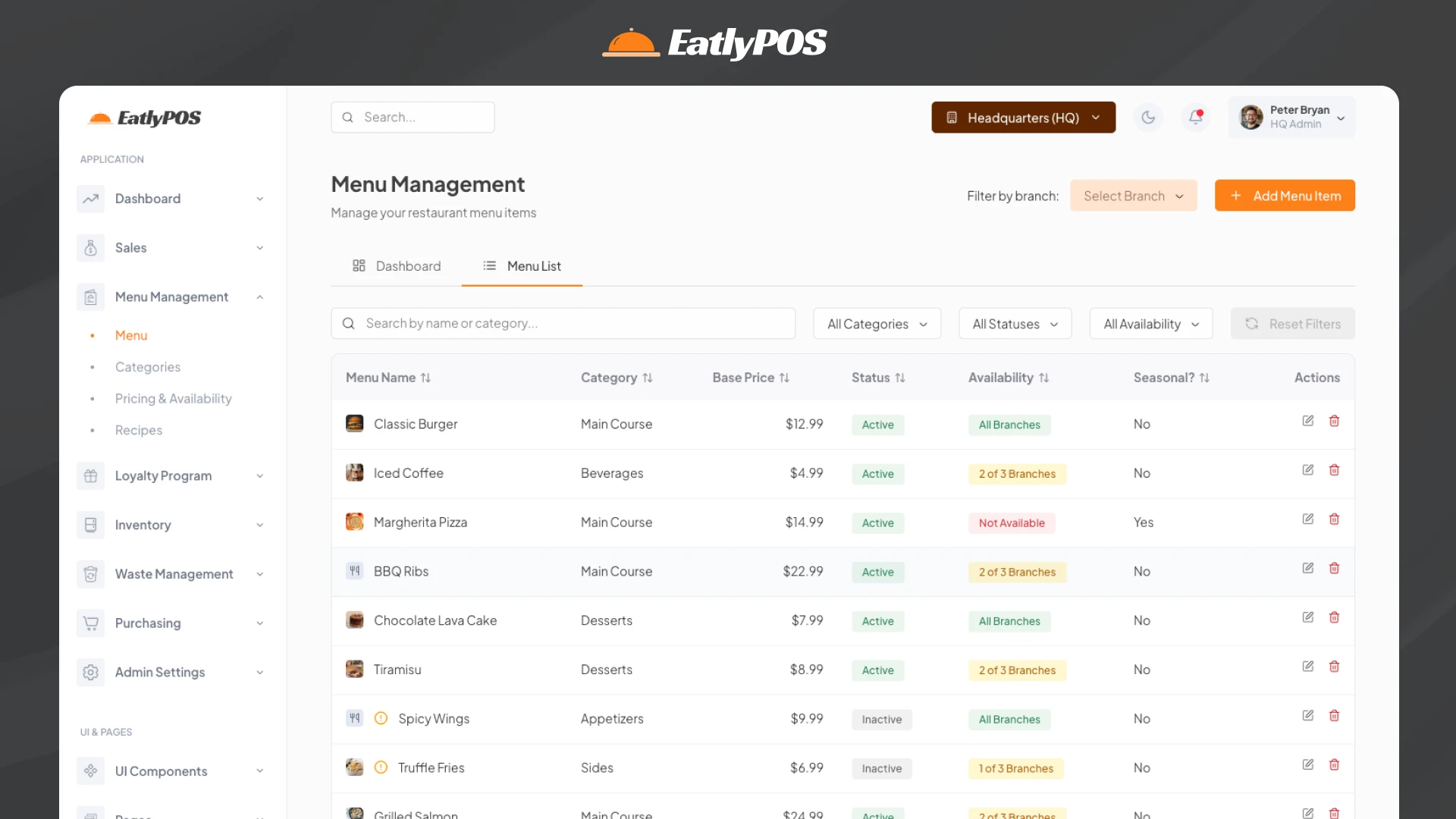1456x819 pixels.
Task: Edit the Spicy Wings item
Action: tap(1308, 716)
